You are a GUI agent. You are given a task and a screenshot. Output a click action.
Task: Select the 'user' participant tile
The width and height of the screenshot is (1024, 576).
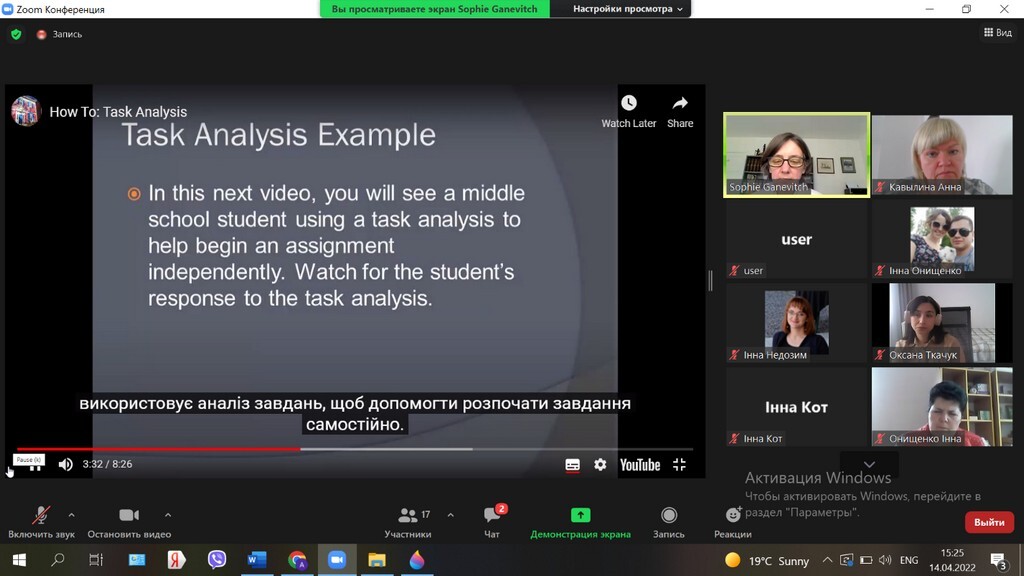(x=796, y=239)
